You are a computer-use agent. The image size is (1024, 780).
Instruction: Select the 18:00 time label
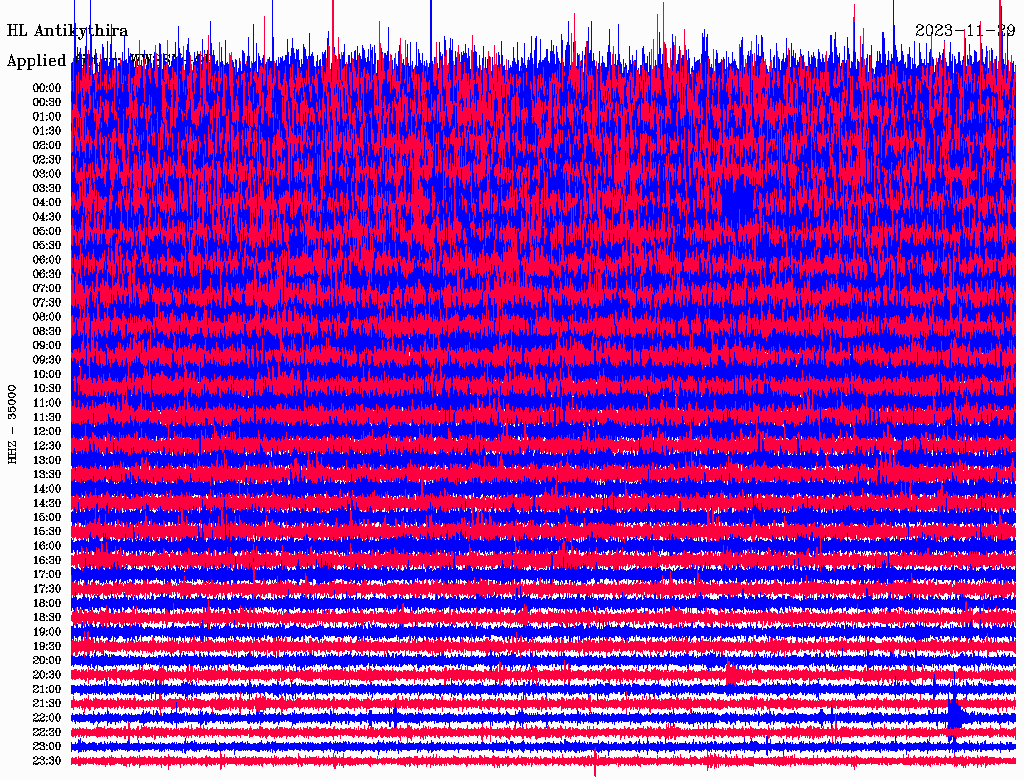point(47,604)
